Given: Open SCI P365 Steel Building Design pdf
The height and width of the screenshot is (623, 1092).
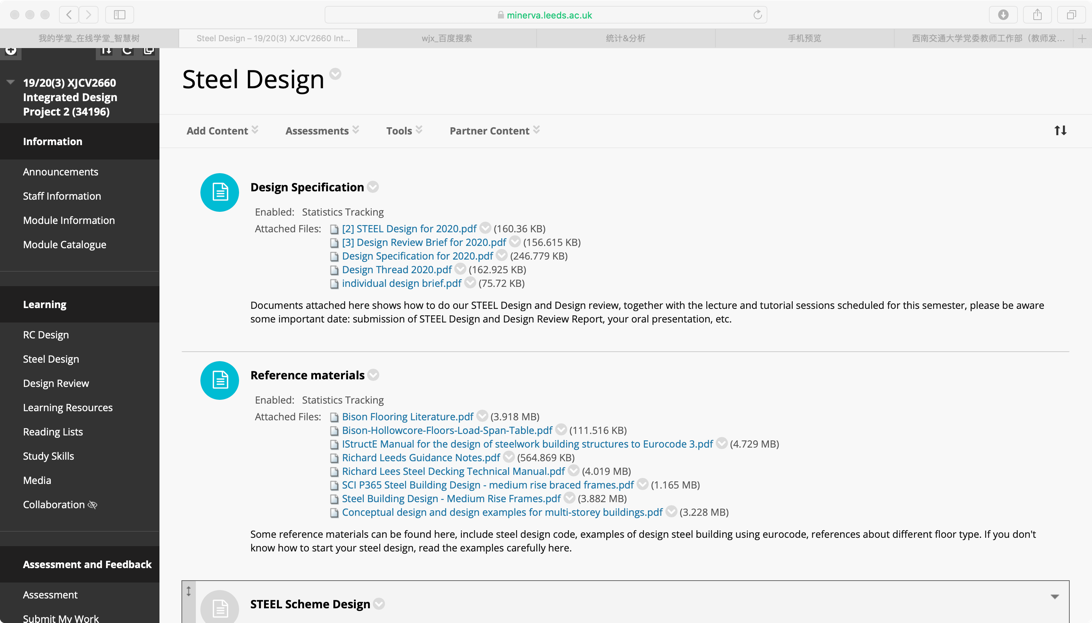Looking at the screenshot, I should [x=488, y=485].
